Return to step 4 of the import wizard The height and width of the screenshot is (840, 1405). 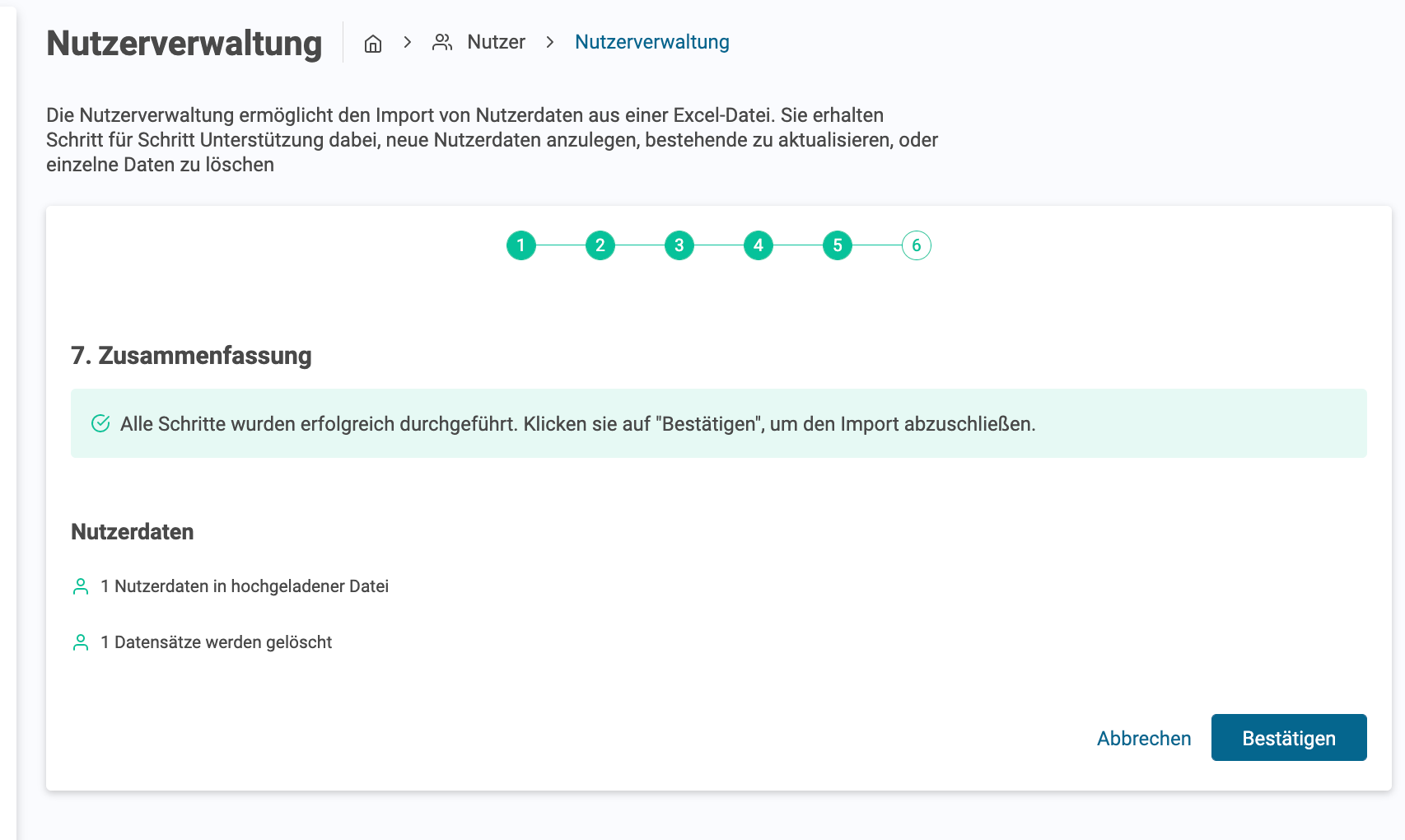click(758, 245)
